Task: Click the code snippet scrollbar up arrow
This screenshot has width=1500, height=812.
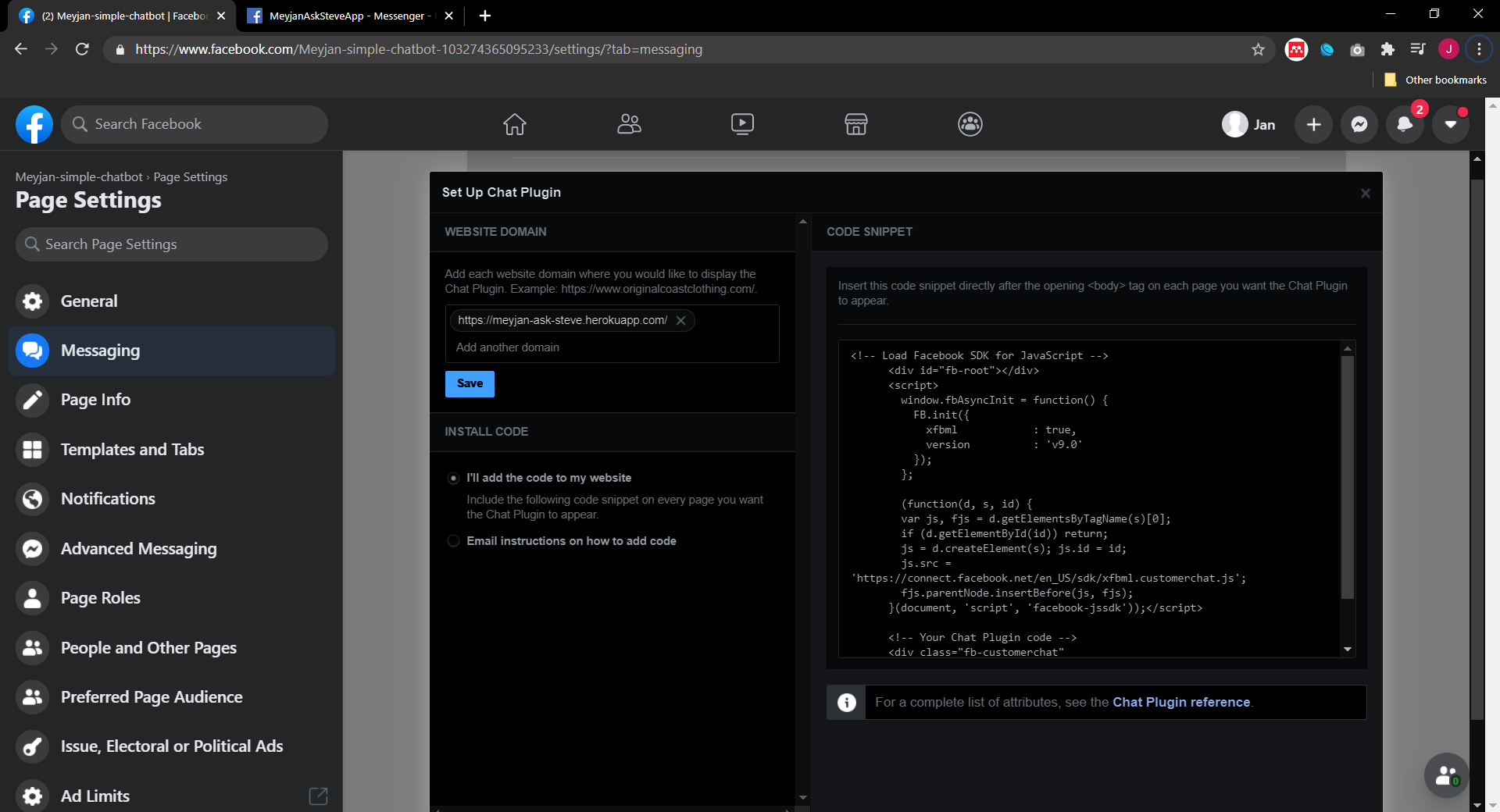Action: pyautogui.click(x=1348, y=348)
